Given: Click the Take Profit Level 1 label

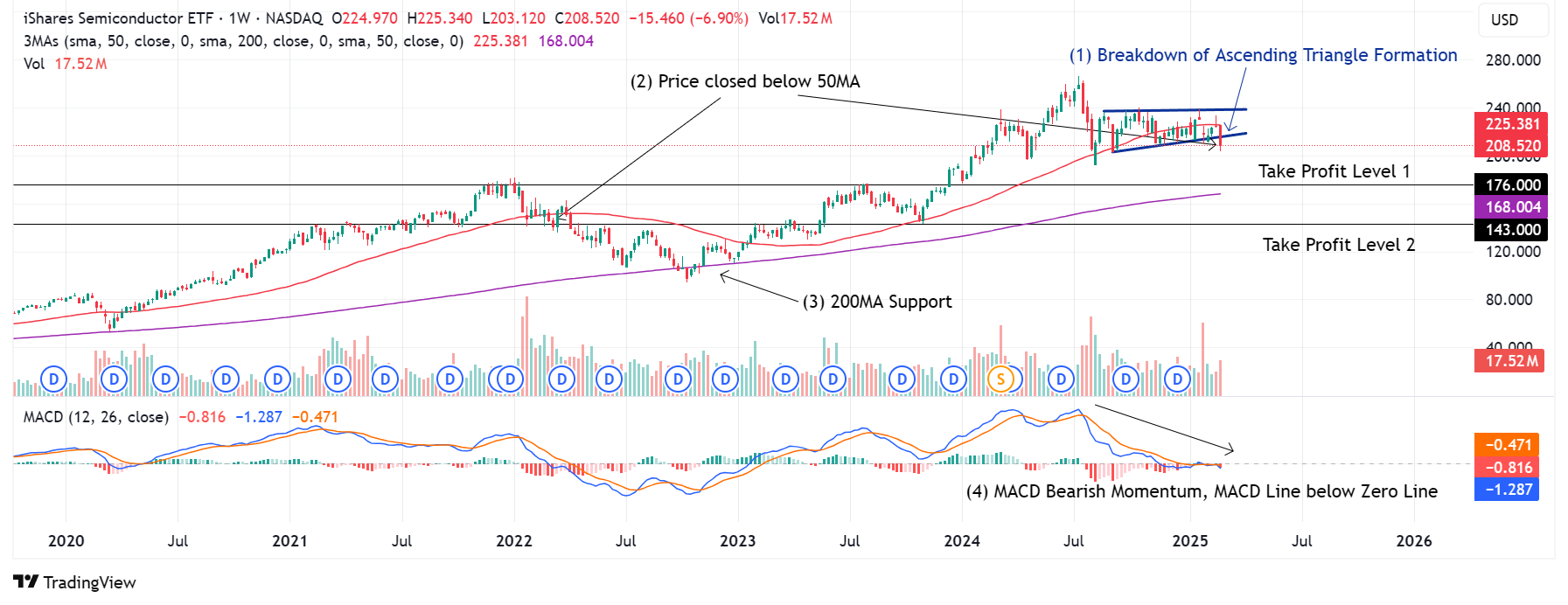Looking at the screenshot, I should click(1334, 171).
